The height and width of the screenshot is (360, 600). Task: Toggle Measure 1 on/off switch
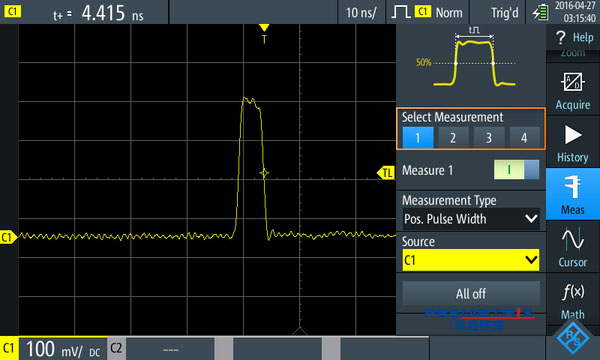(517, 169)
